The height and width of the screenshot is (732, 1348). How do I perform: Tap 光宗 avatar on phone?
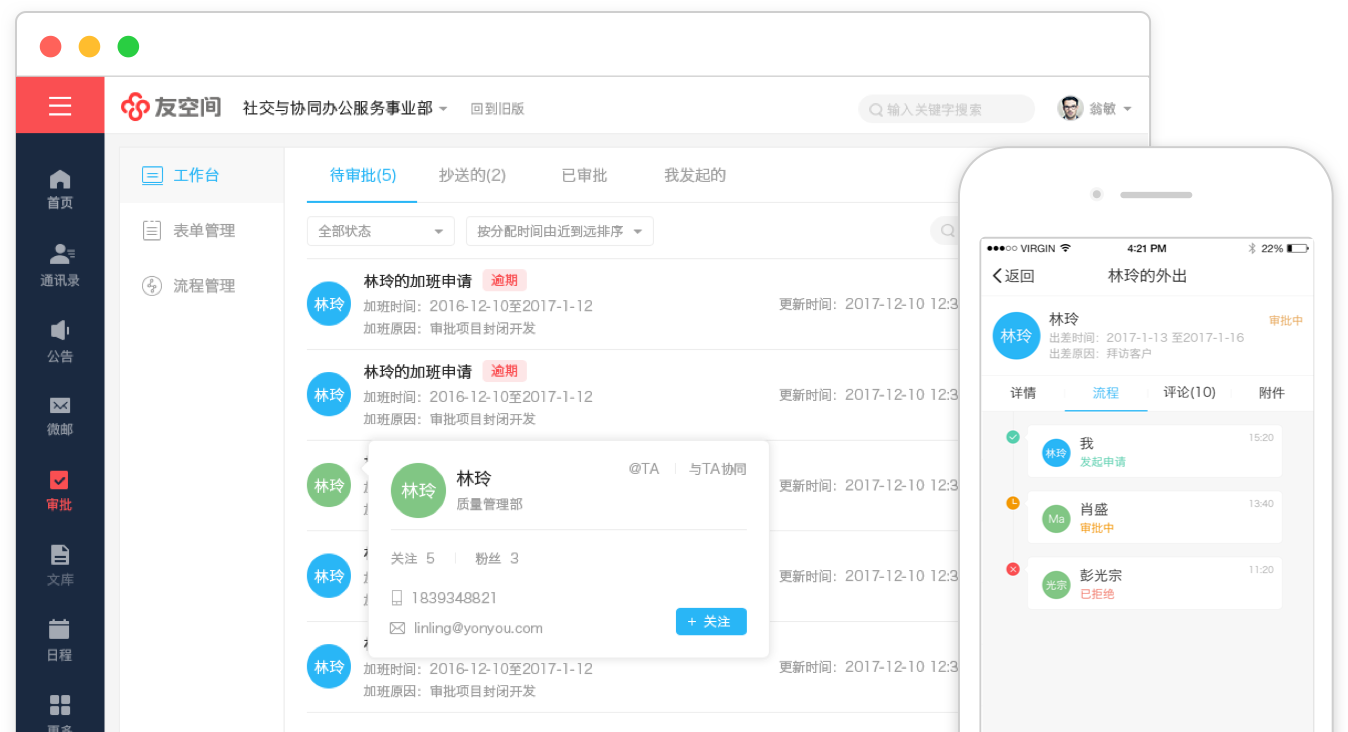click(1056, 585)
